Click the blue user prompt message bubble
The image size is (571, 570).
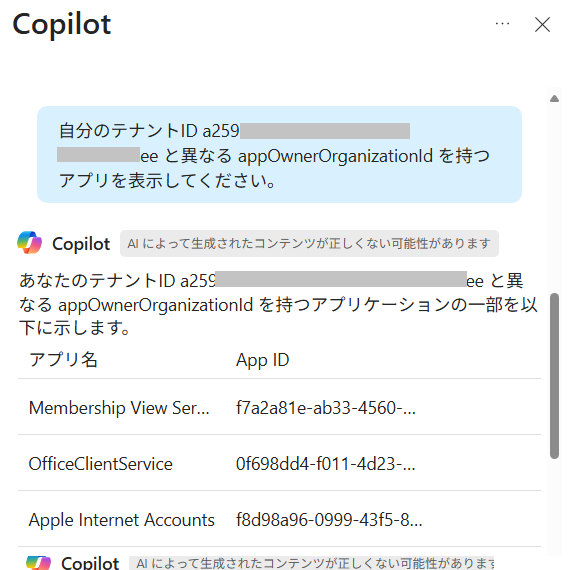click(279, 154)
